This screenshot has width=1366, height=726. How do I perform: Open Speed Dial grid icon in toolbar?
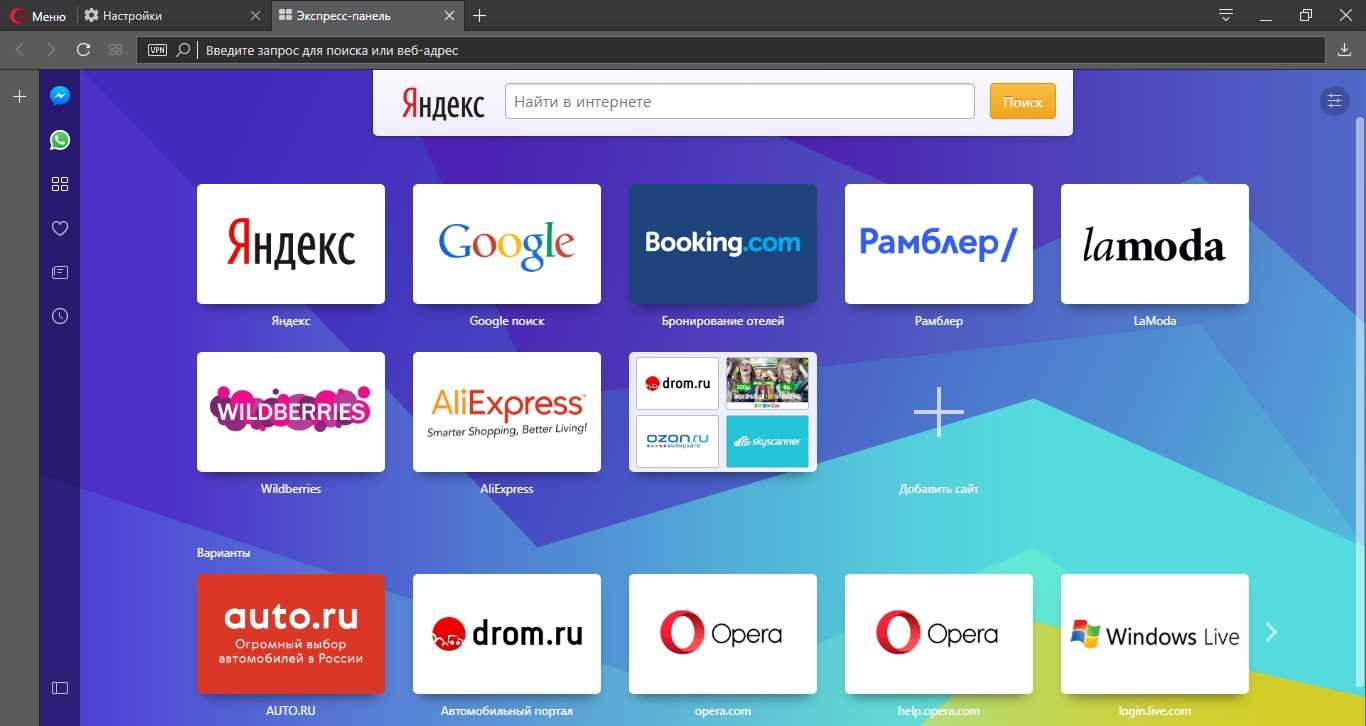click(x=115, y=50)
